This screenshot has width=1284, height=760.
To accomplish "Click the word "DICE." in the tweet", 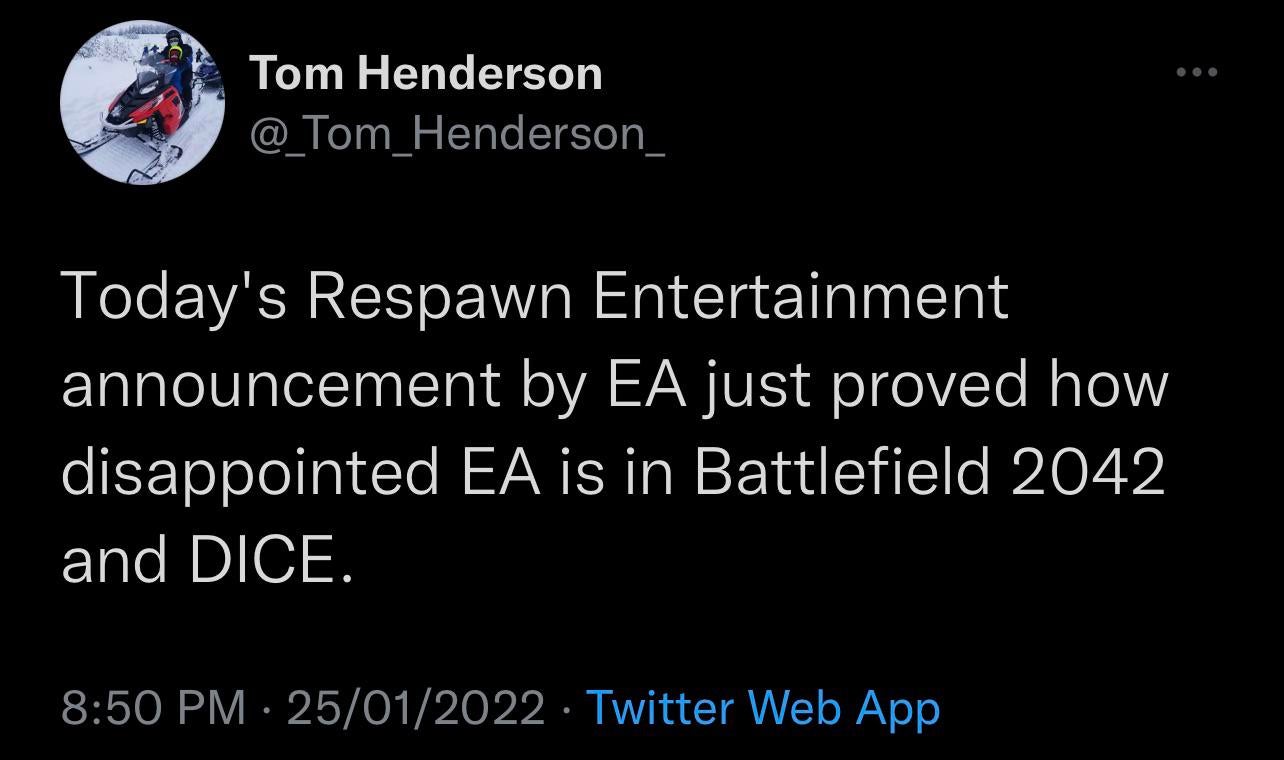I will tap(271, 558).
